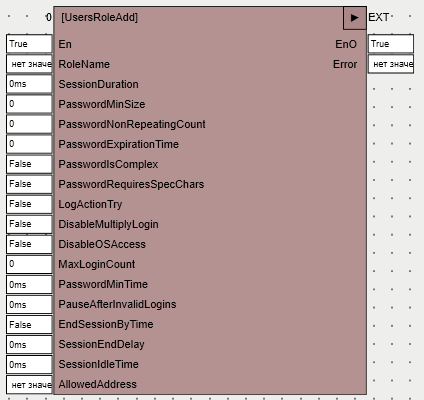
Task: Select the [UsersRoleAdd] block title
Action: pos(99,17)
